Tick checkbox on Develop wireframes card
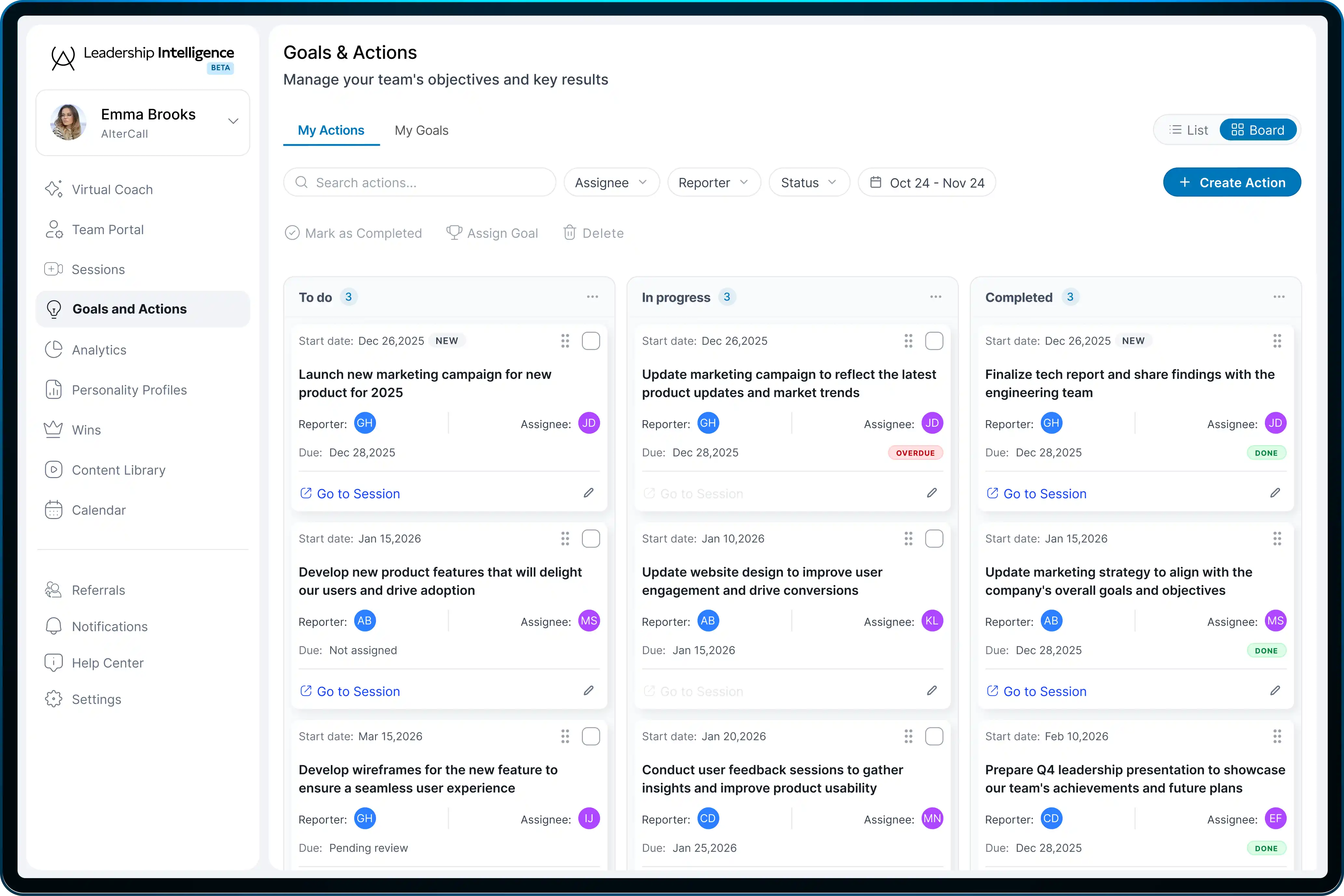Image resolution: width=1344 pixels, height=896 pixels. coord(591,737)
